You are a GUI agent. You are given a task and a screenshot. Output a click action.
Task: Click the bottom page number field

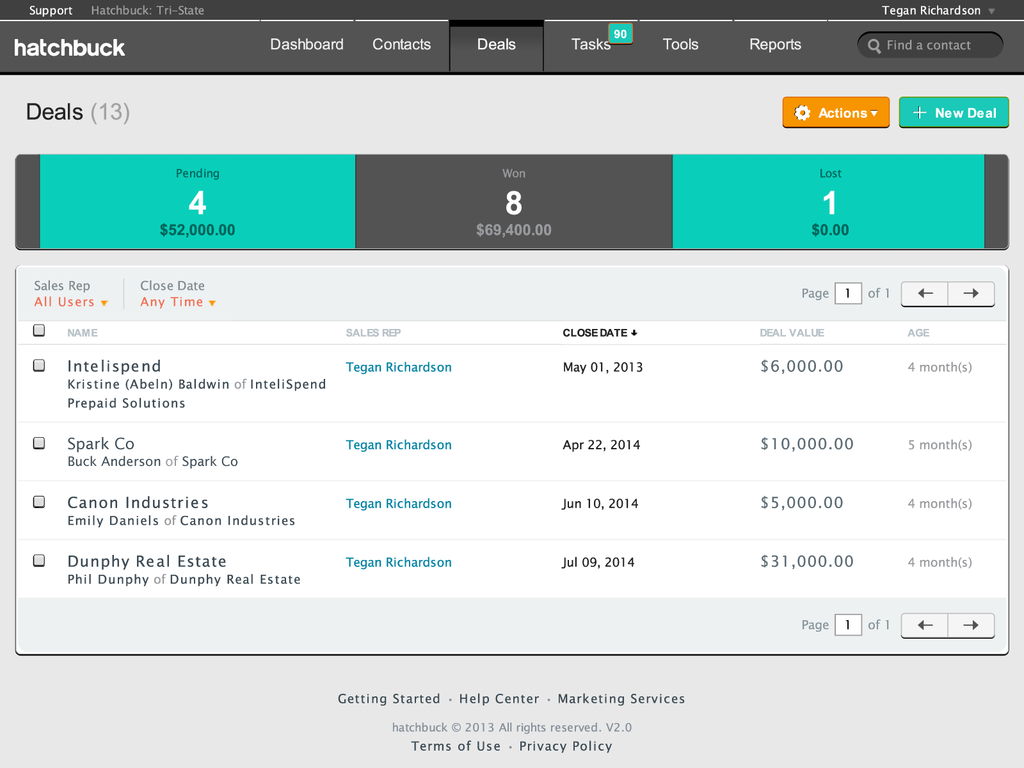click(x=848, y=625)
